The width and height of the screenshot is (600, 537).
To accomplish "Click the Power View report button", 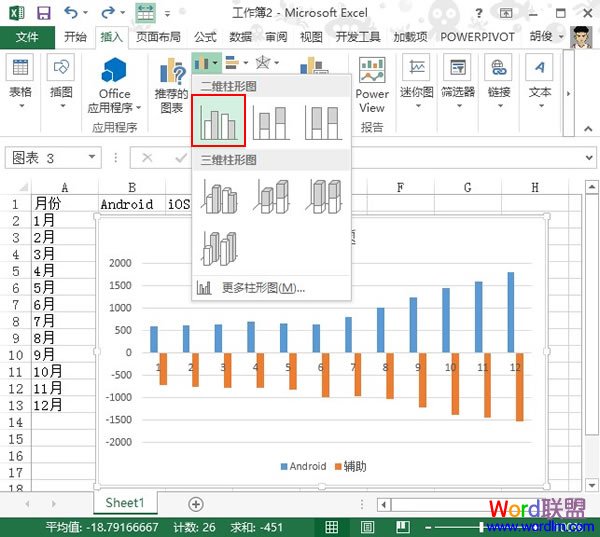I will pos(372,85).
